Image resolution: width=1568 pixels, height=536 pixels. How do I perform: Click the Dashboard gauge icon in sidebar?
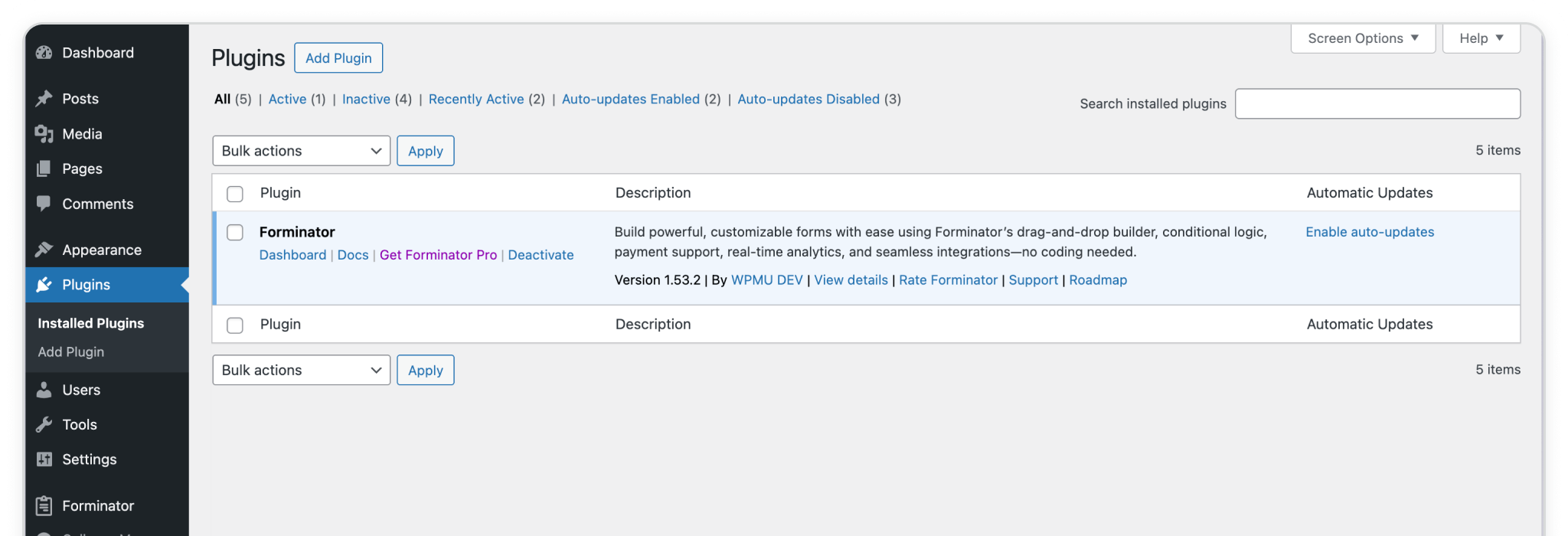point(44,53)
